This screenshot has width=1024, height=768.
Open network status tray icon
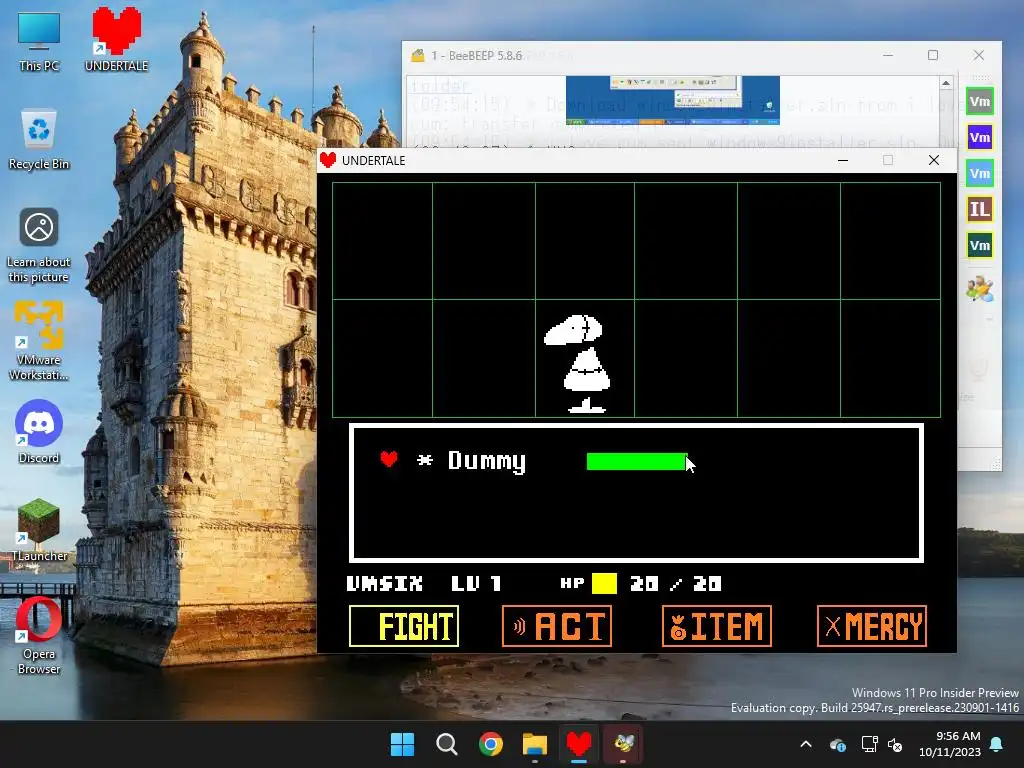point(869,744)
